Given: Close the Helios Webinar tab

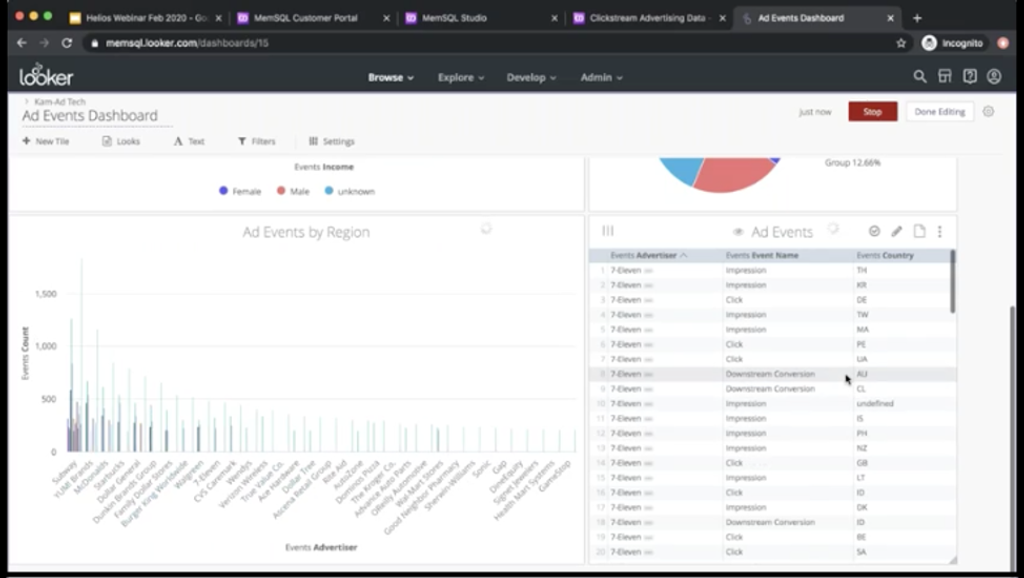Looking at the screenshot, I should coord(218,18).
